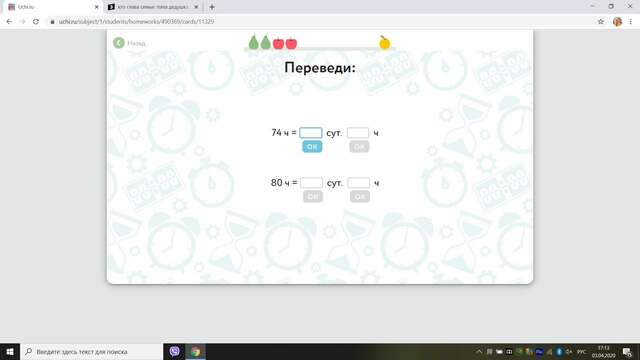Reload the page in browser
The image size is (640, 360).
[x=36, y=22]
